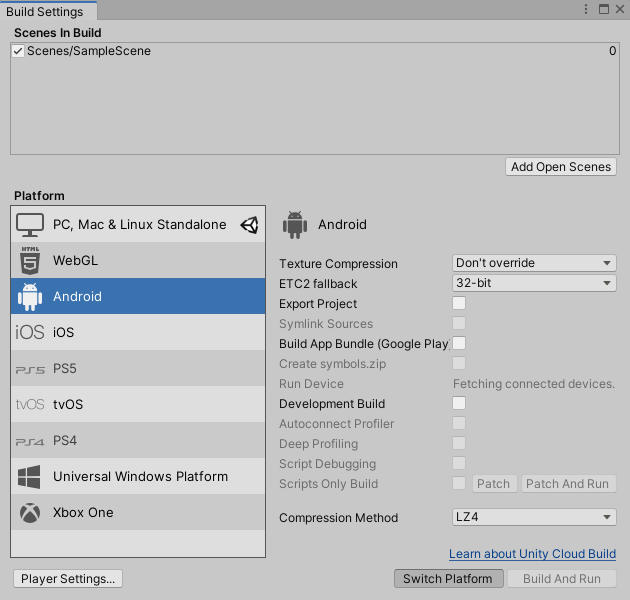Click the Fetching connected devices text
Screen dimensions: 630x600
pos(534,384)
